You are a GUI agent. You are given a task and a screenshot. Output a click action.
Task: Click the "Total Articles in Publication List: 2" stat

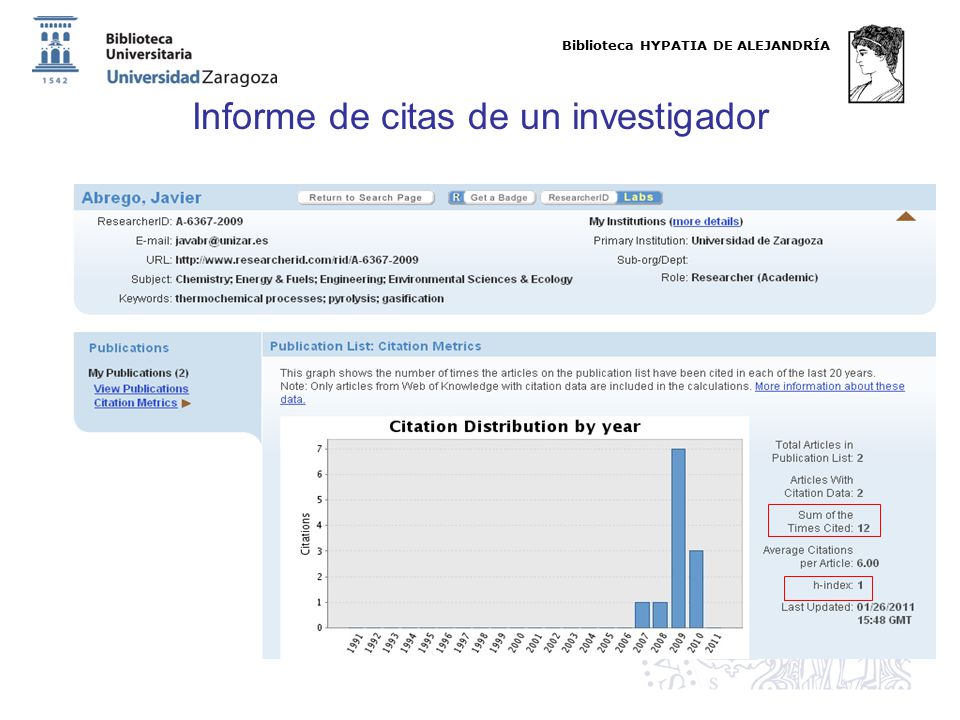coord(817,451)
